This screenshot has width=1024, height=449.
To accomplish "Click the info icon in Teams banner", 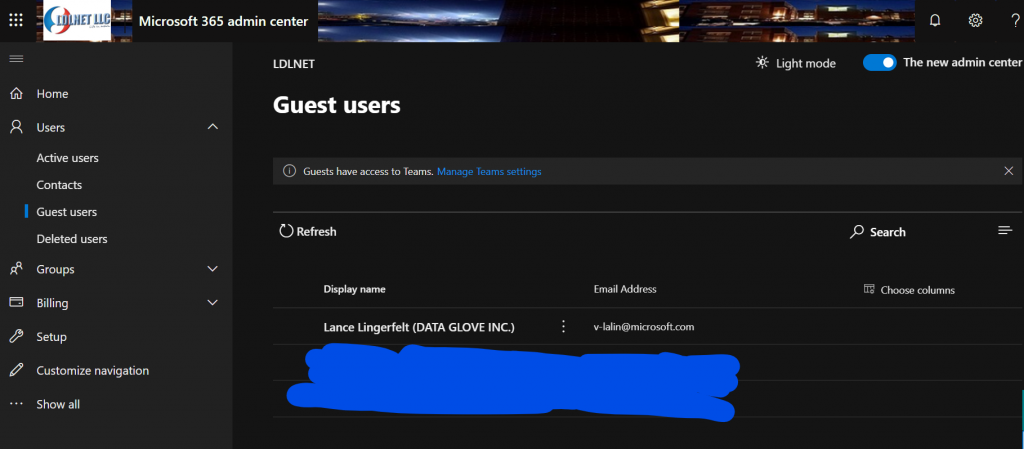I will 289,171.
